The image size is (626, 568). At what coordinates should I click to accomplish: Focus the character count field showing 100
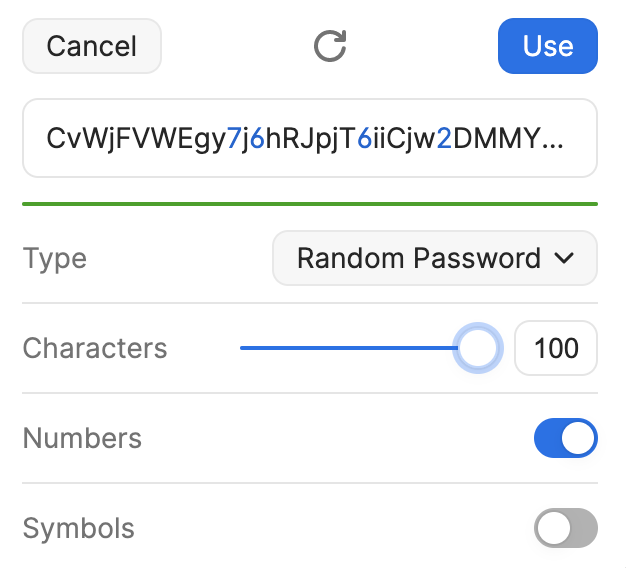[x=555, y=348]
